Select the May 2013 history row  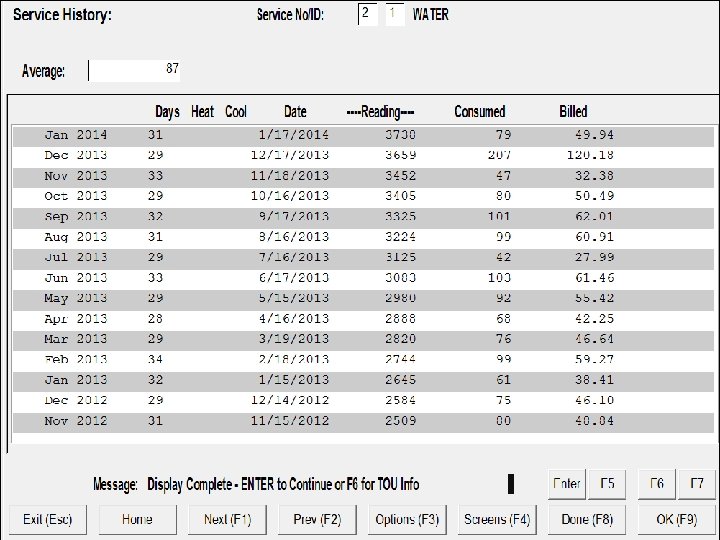coord(363,299)
